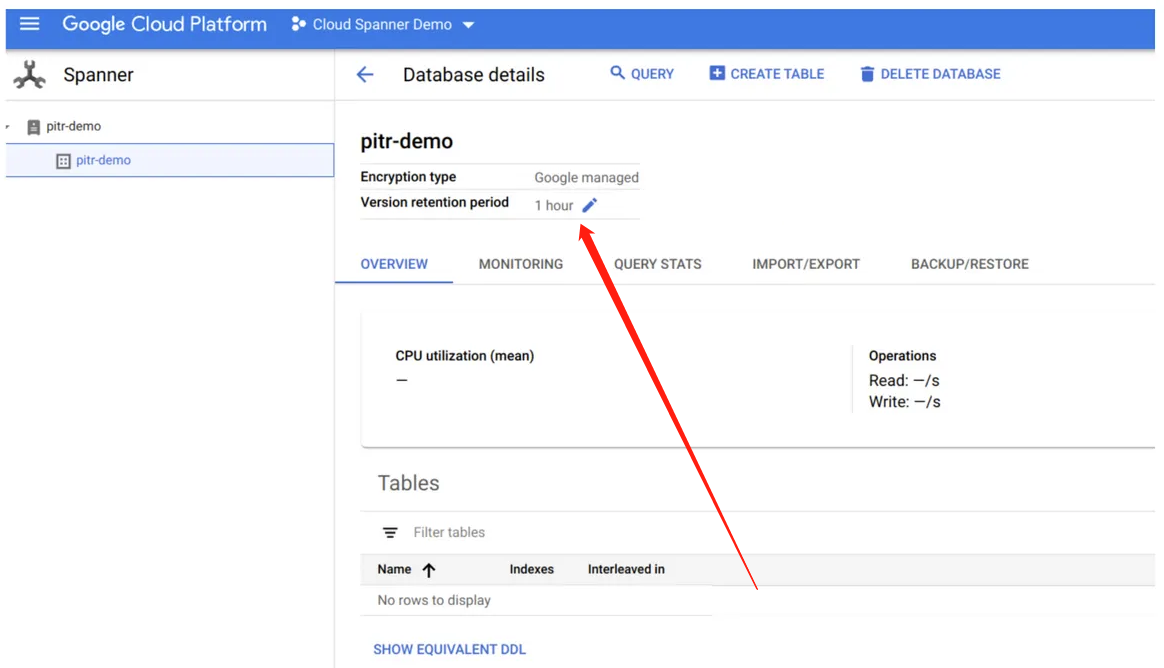
Task: Click the 'Database details' page title
Action: [x=474, y=75]
